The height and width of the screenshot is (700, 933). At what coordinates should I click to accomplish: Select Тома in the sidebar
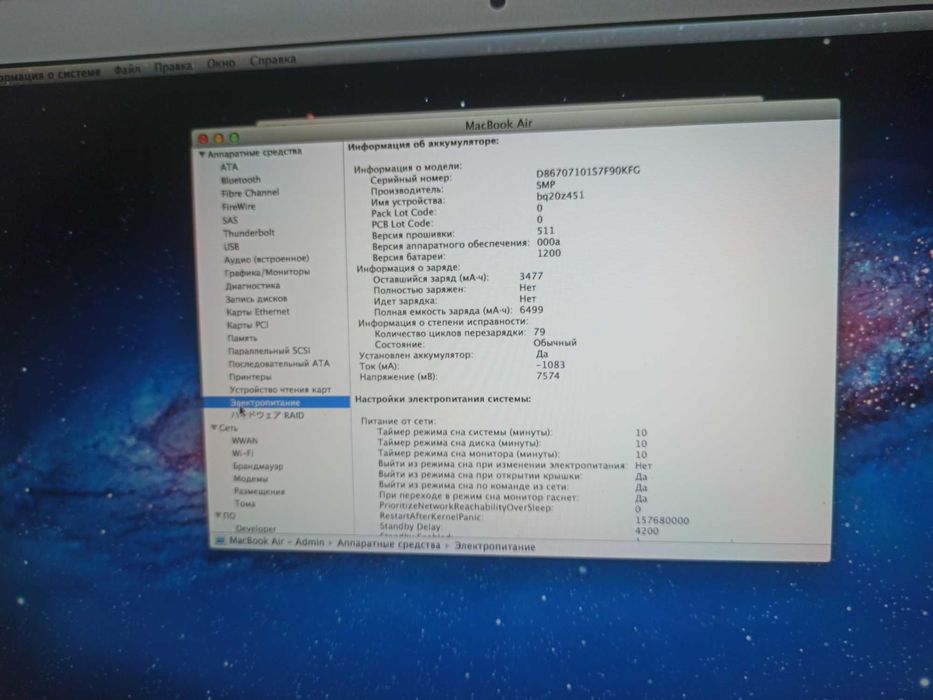click(x=245, y=504)
